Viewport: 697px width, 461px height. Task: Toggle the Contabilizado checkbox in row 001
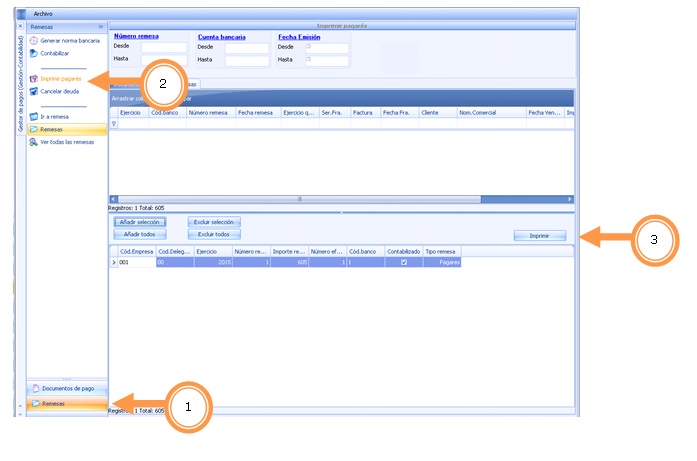403,262
